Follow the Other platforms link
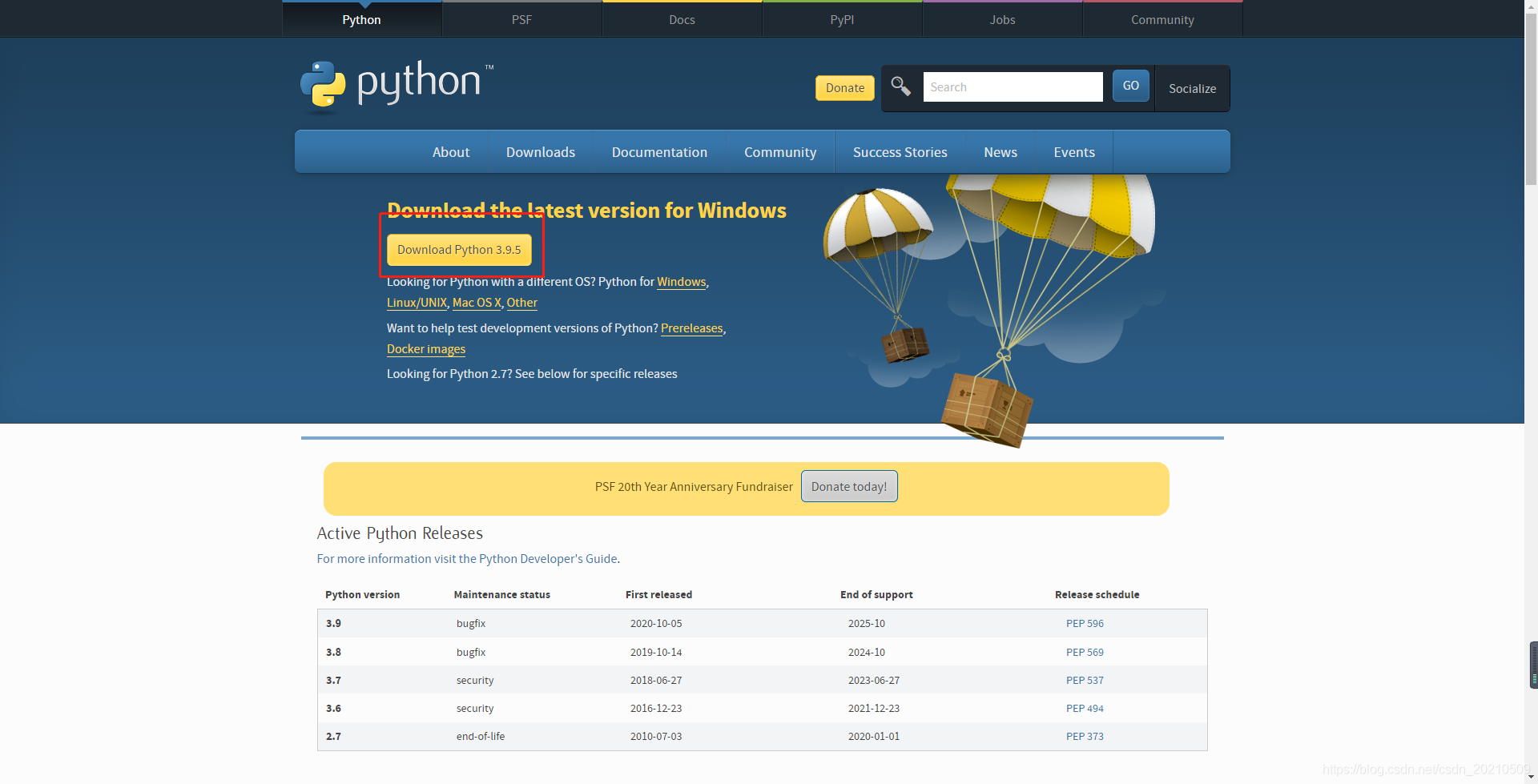 pos(522,303)
